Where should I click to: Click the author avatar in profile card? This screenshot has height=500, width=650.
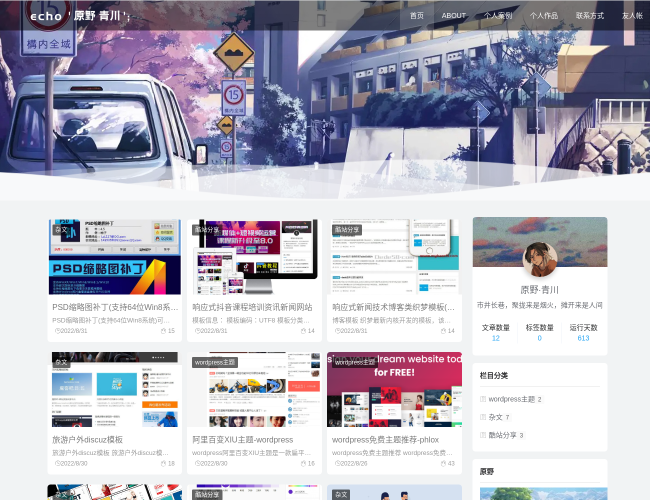(x=540, y=260)
